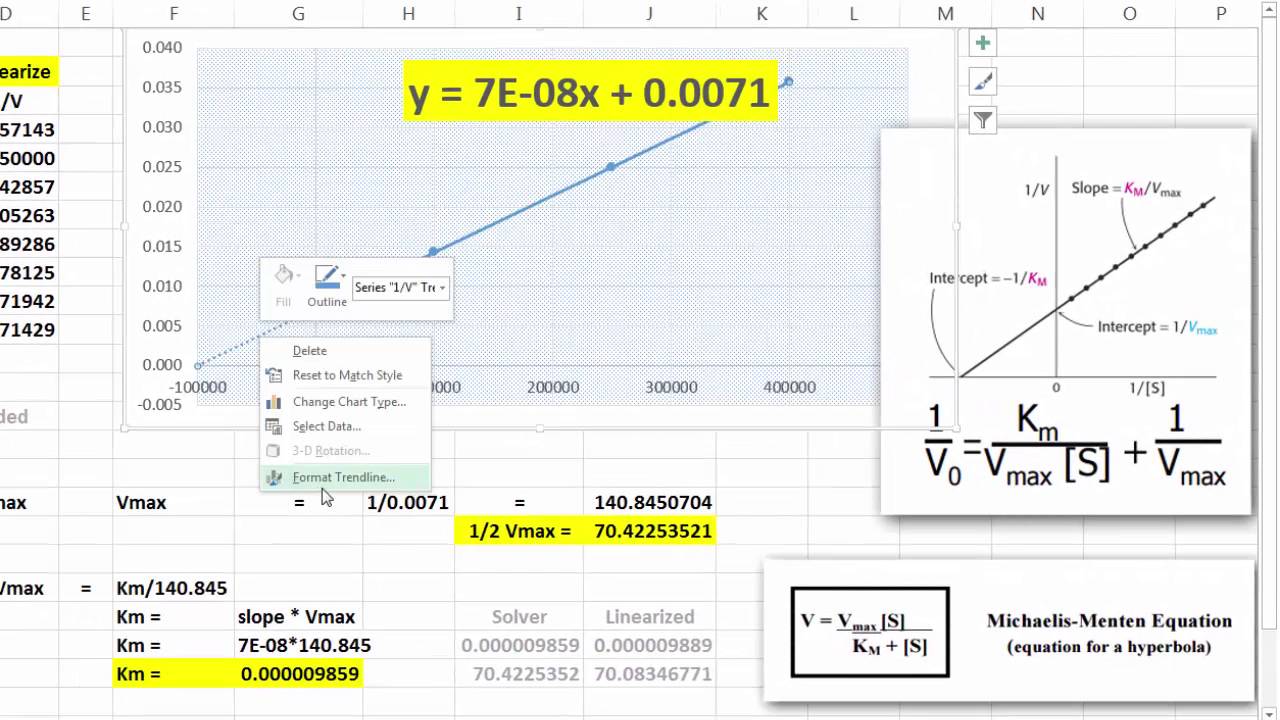
Task: Click the yellow Km result cell 0.000009859
Action: [299, 674]
